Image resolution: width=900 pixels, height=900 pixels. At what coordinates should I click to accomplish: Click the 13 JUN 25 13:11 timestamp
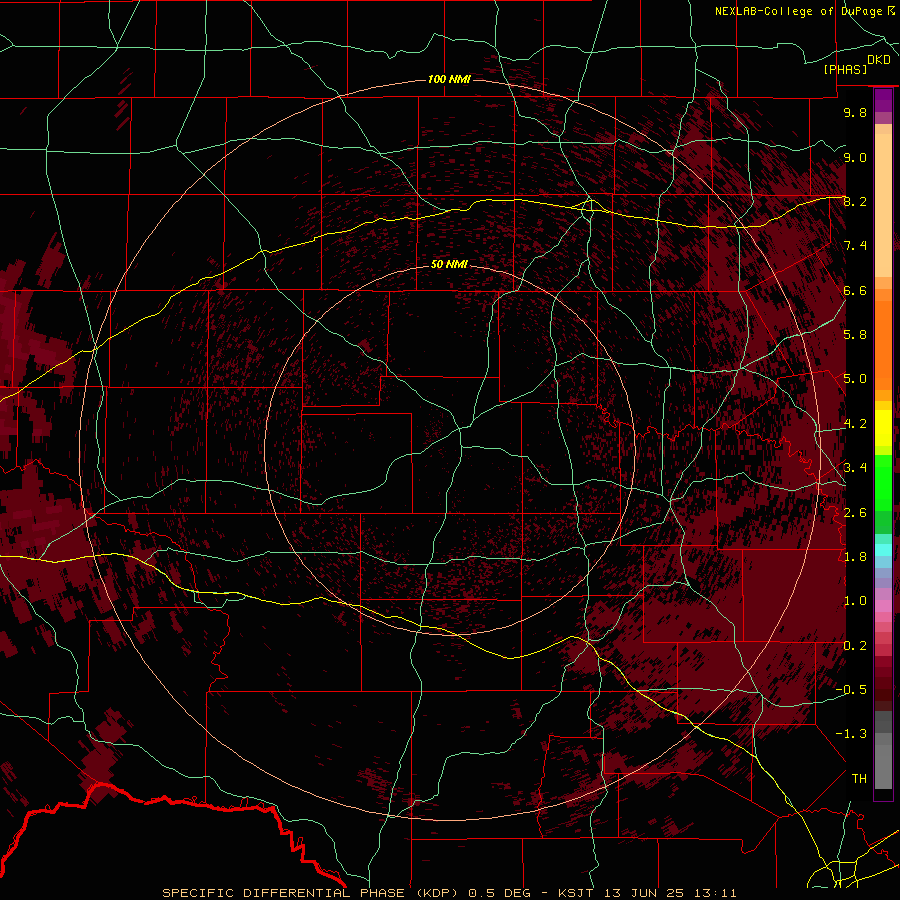point(670,893)
